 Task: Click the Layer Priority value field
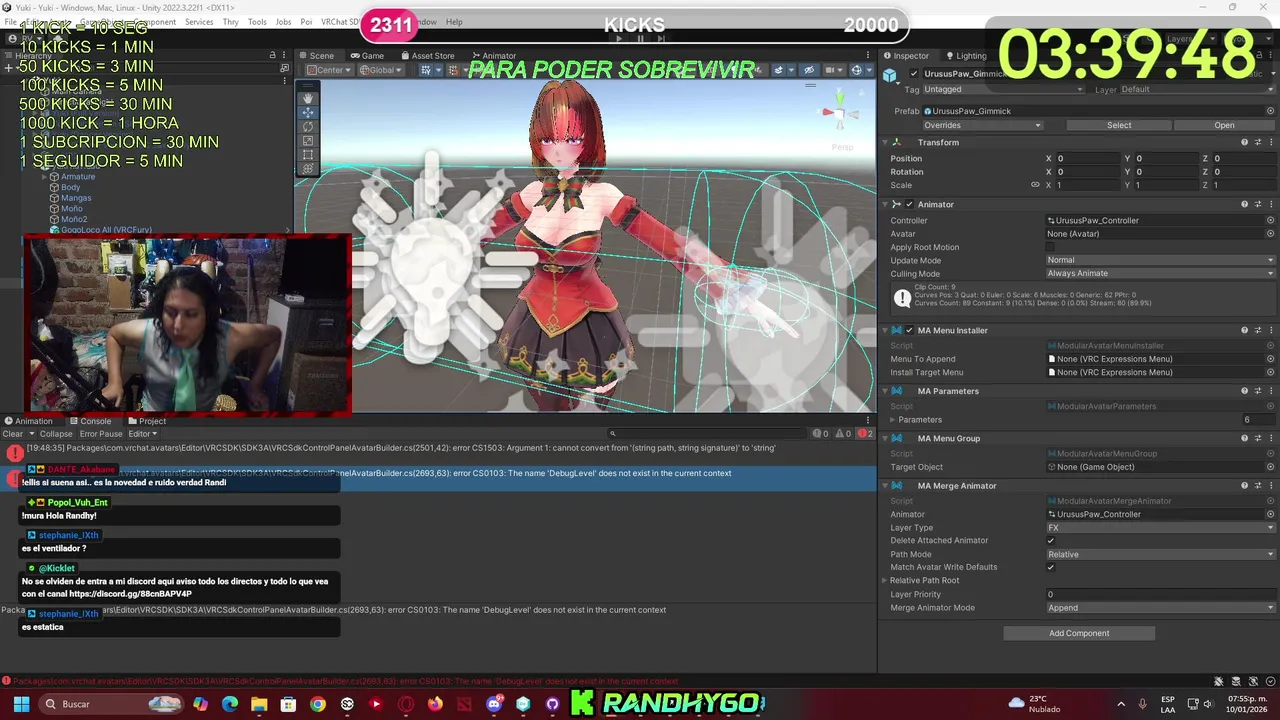[x=1160, y=595]
